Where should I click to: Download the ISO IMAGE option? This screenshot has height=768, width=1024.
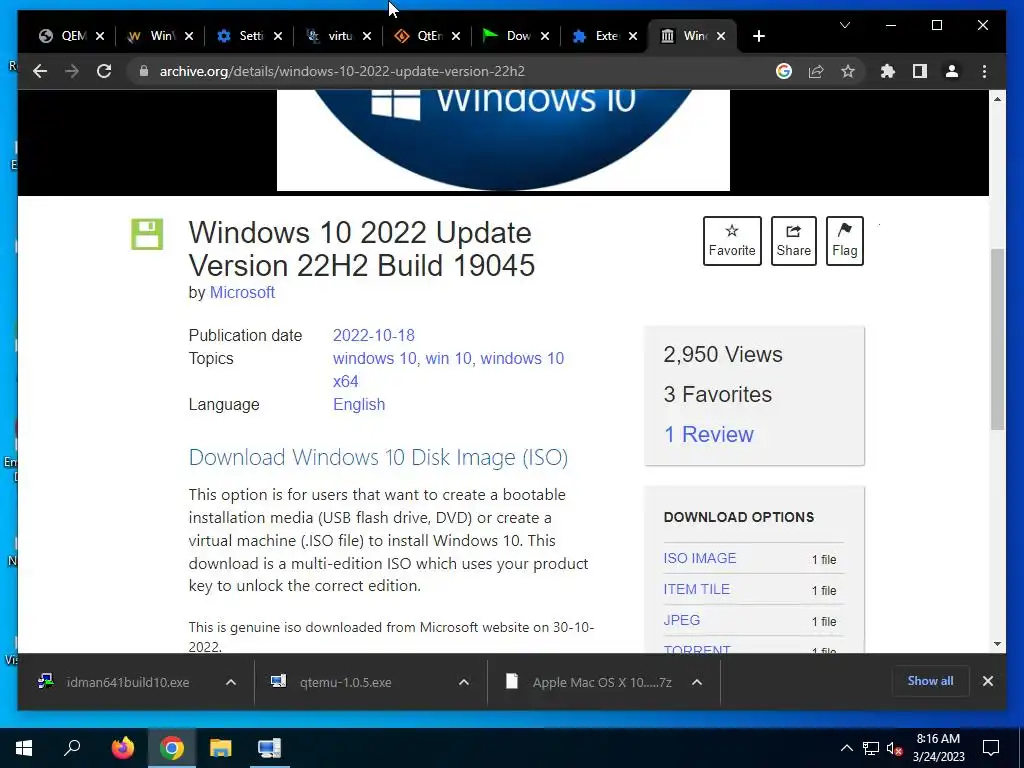[x=699, y=558]
